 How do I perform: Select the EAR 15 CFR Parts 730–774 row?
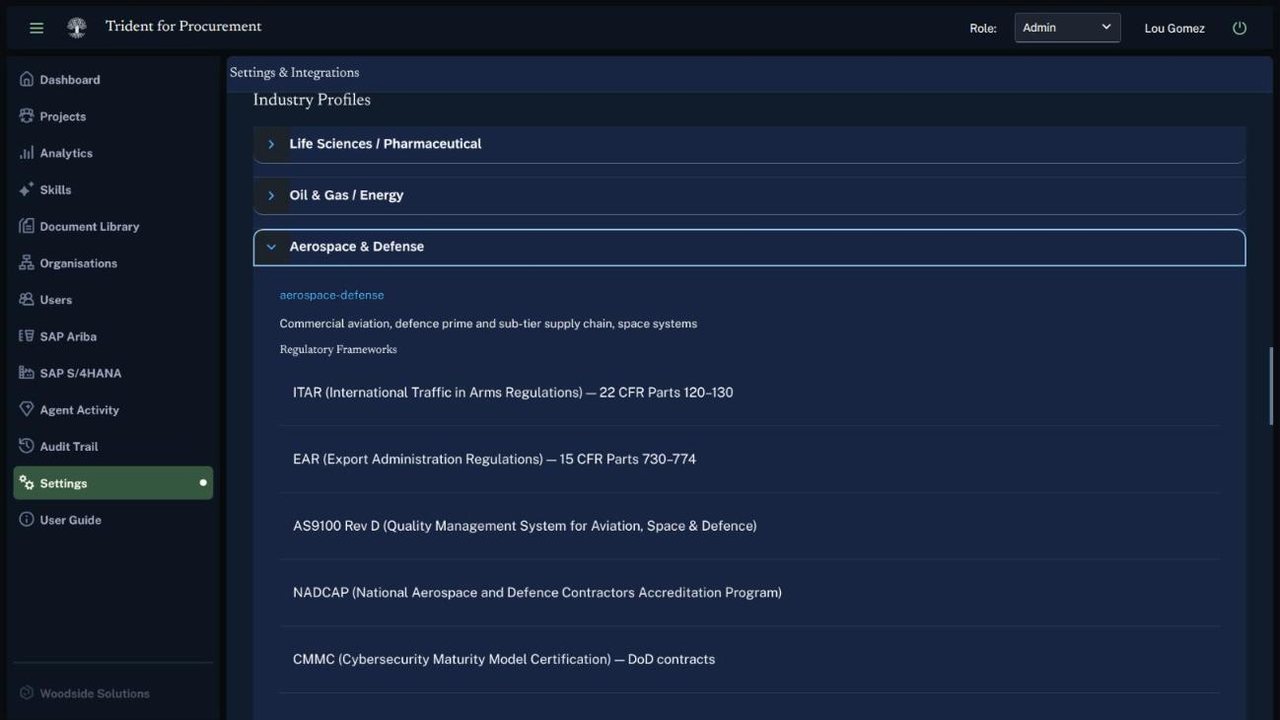750,459
